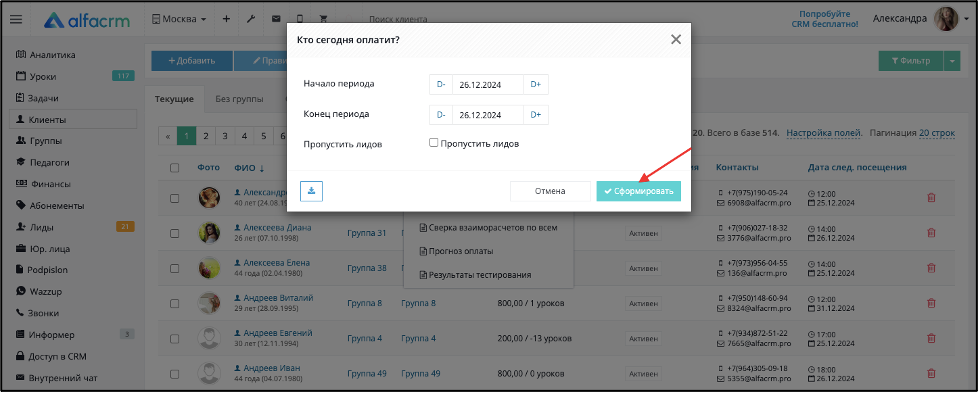The image size is (979, 393).
Task: Open the arrow dropdown next to Фильтр
Action: point(952,61)
